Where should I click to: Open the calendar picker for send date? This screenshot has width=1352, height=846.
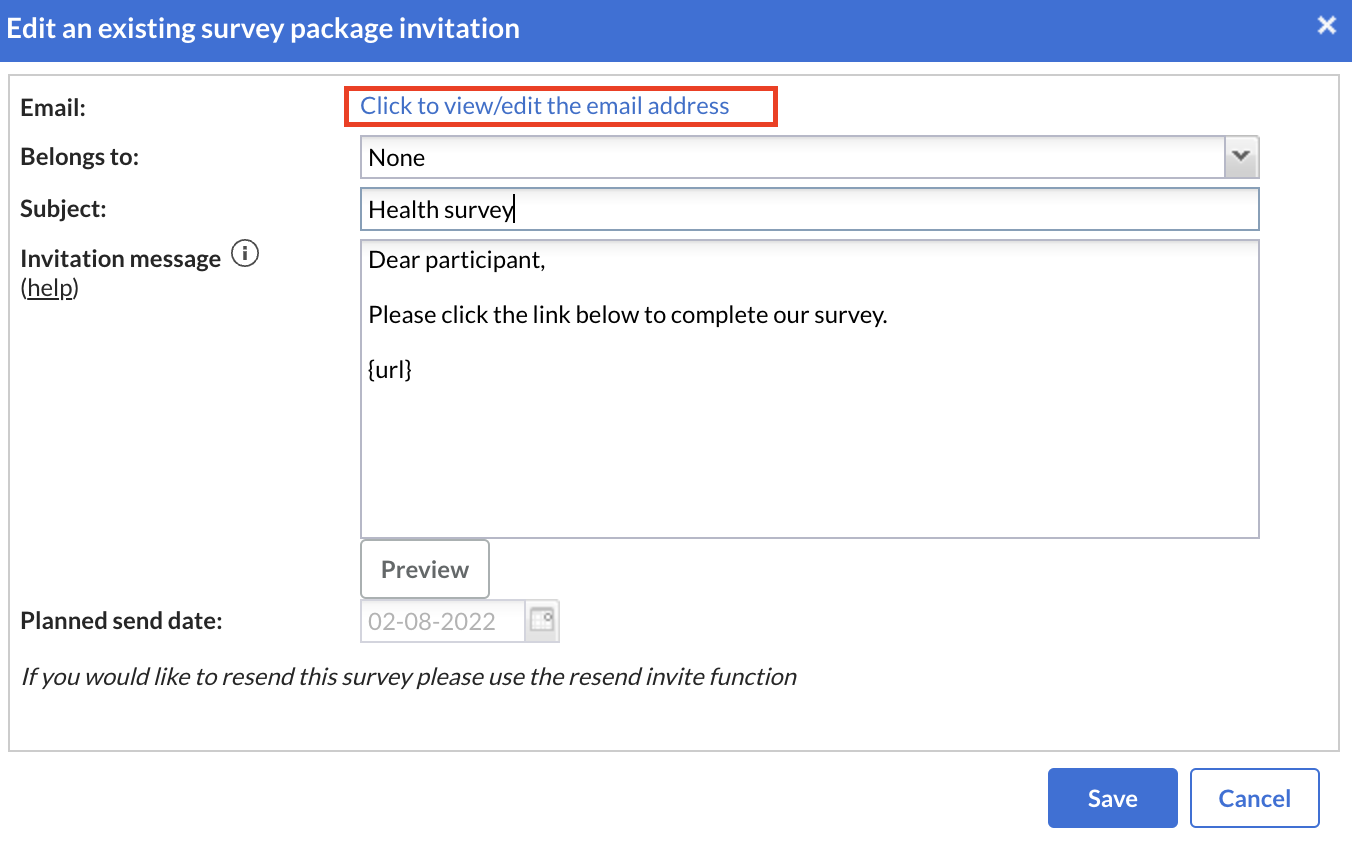click(542, 620)
